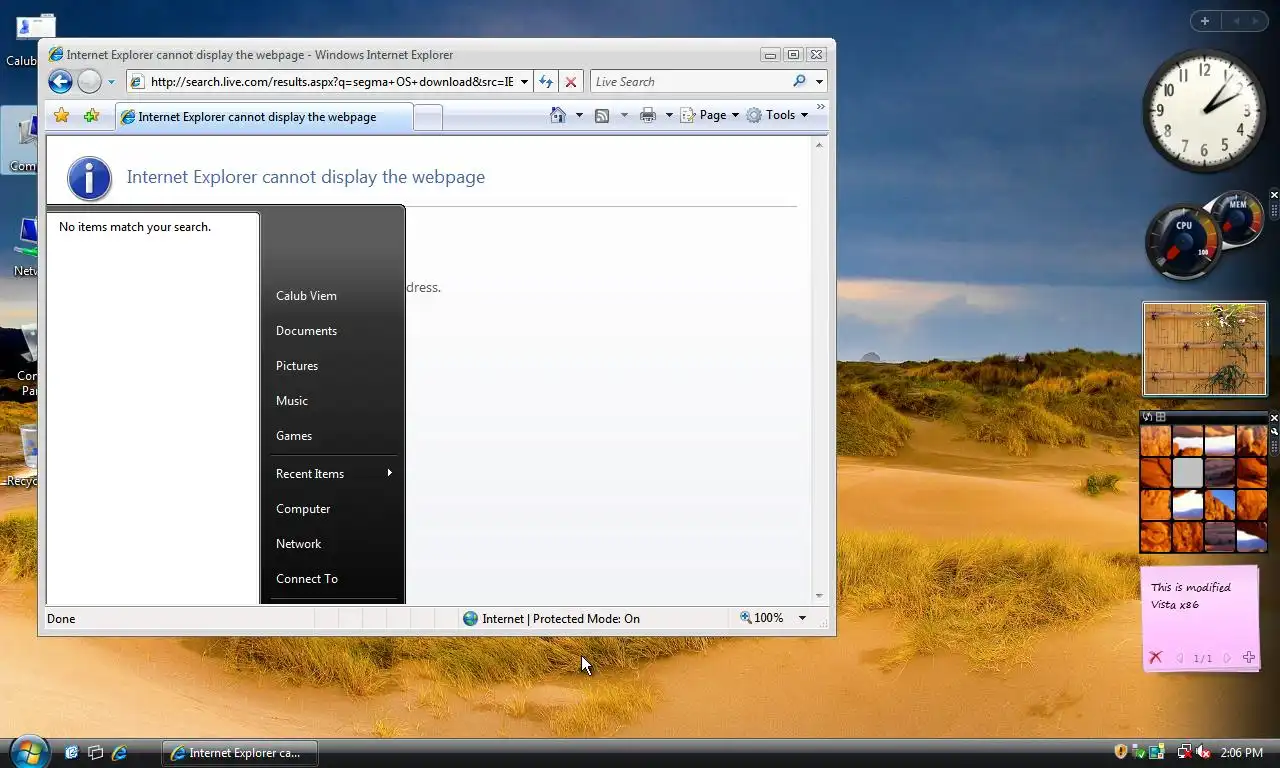Open Pictures from the Start menu

[x=297, y=366]
